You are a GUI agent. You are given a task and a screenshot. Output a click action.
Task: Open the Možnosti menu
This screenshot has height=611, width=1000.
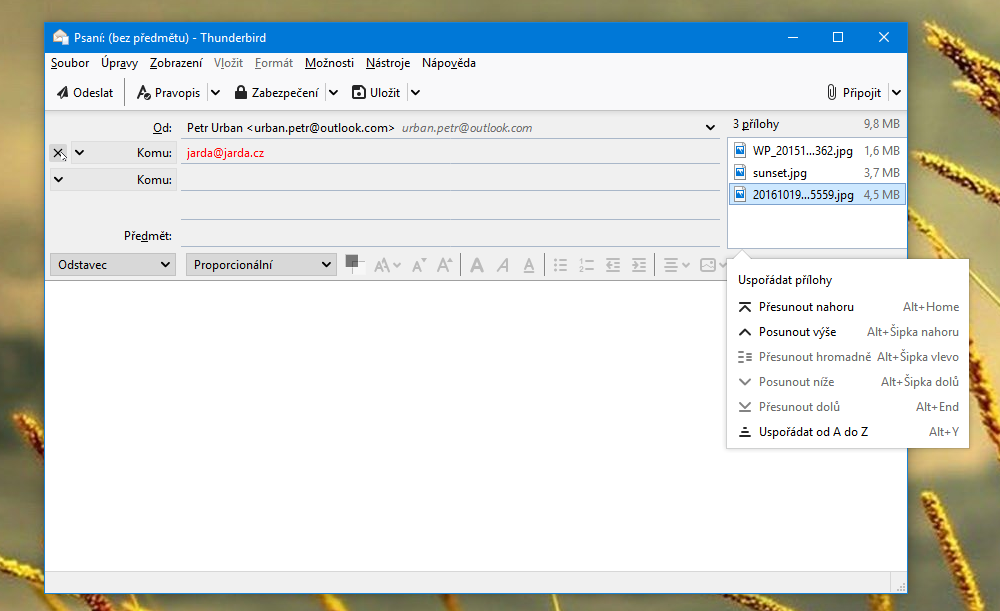pos(329,63)
